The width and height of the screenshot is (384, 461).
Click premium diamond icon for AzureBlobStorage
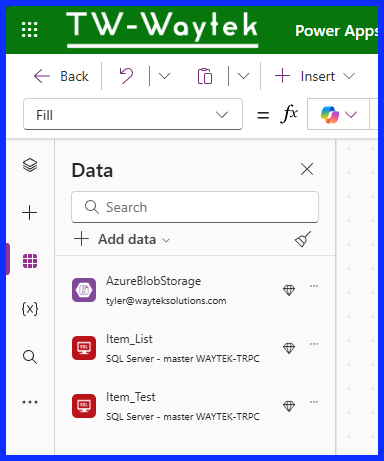click(x=289, y=290)
